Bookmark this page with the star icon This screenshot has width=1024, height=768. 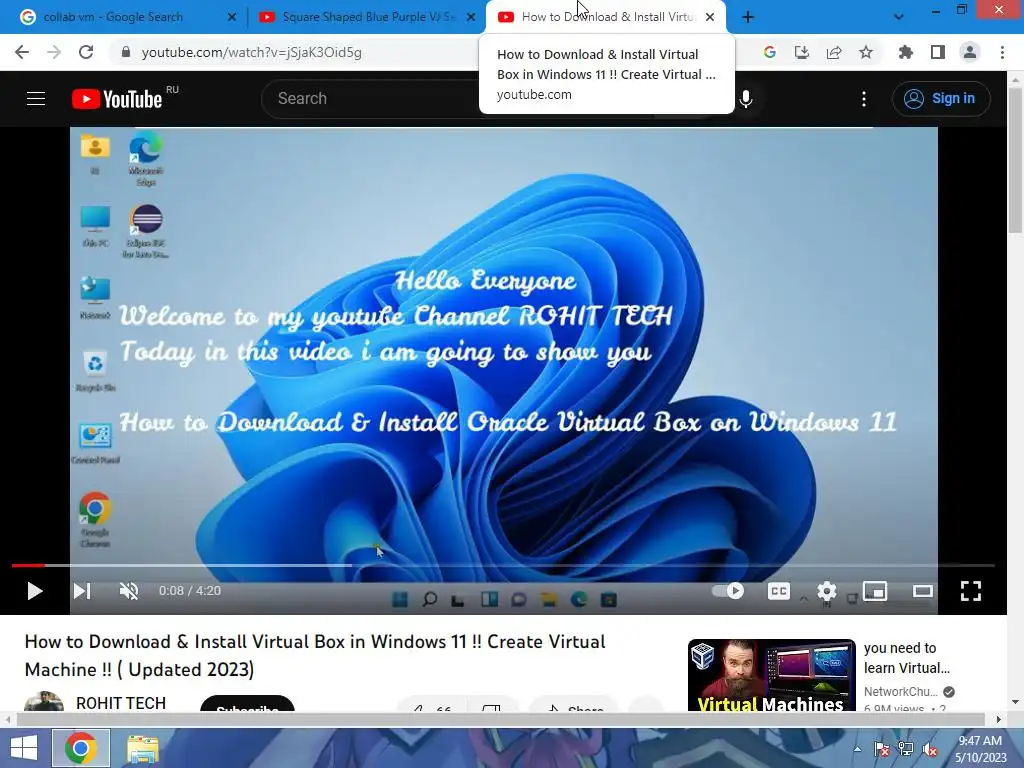click(x=866, y=52)
